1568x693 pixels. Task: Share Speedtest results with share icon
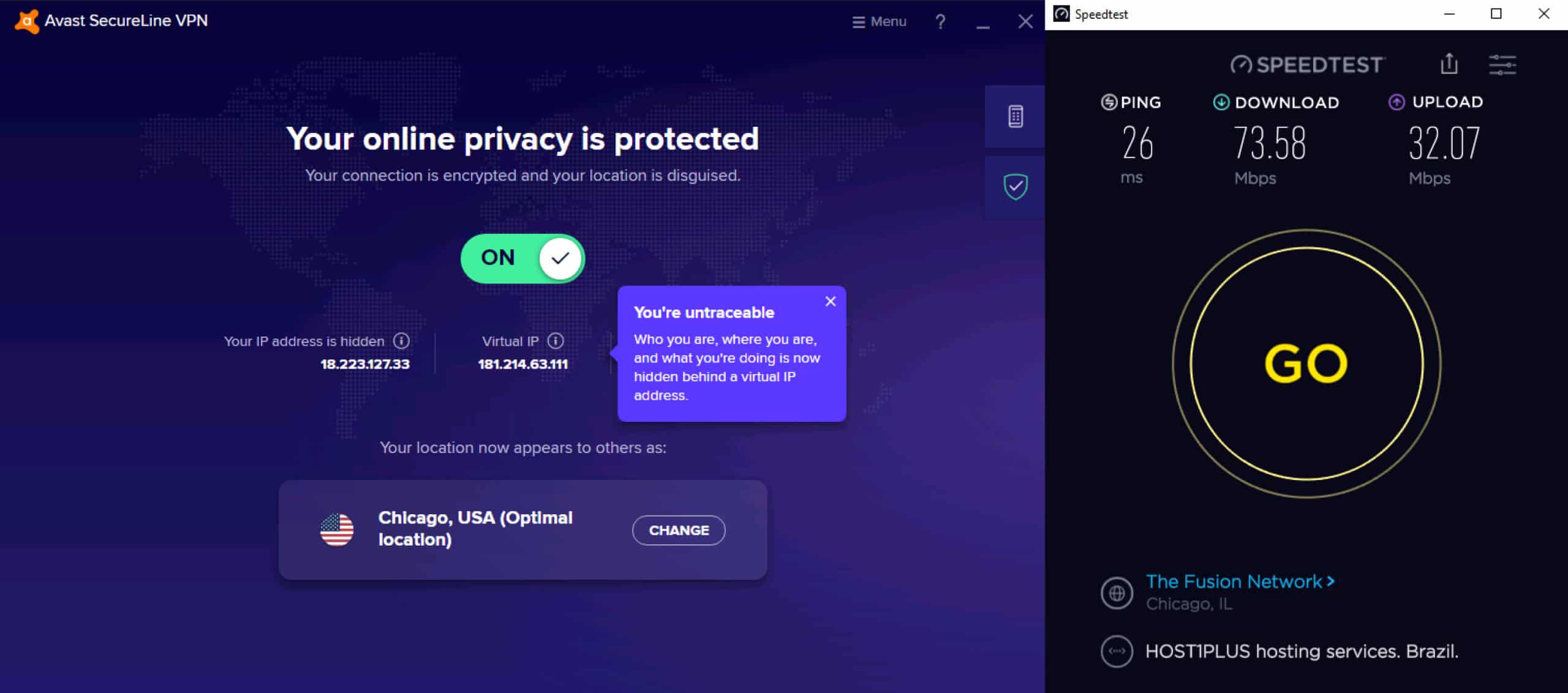pyautogui.click(x=1449, y=64)
